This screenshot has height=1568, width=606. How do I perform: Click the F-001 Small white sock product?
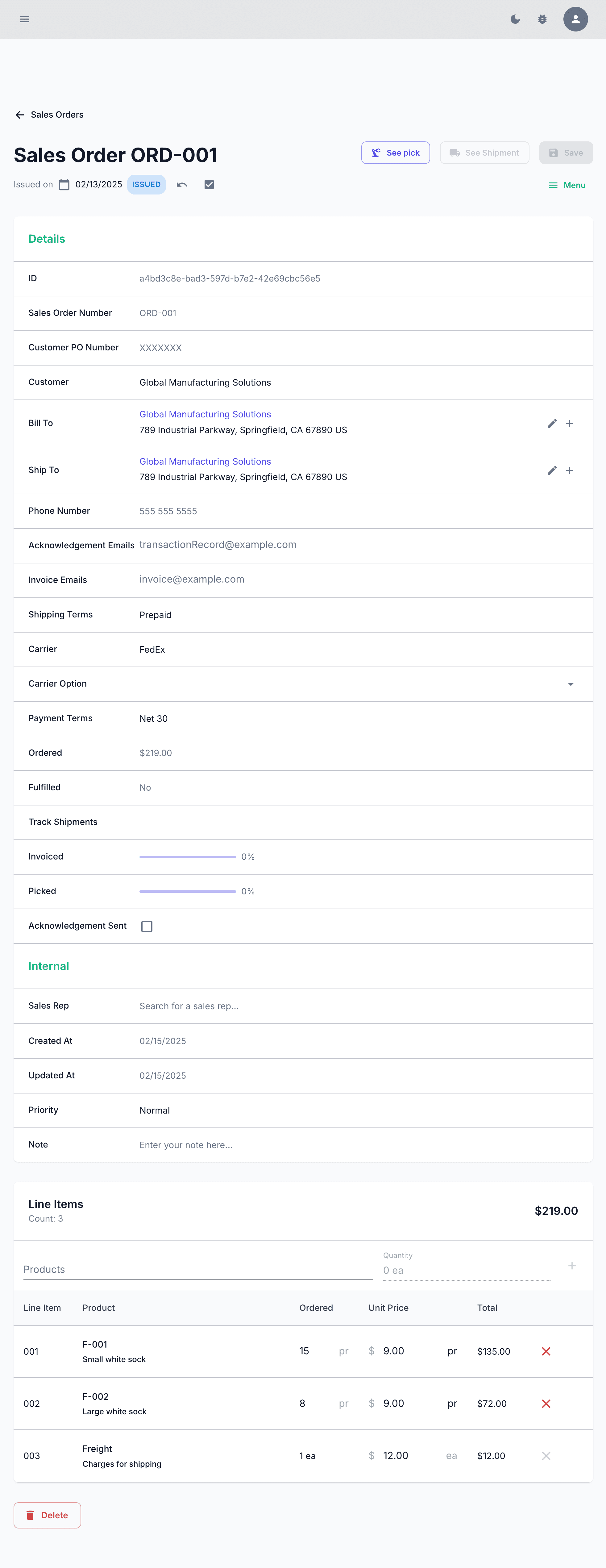tap(114, 1351)
